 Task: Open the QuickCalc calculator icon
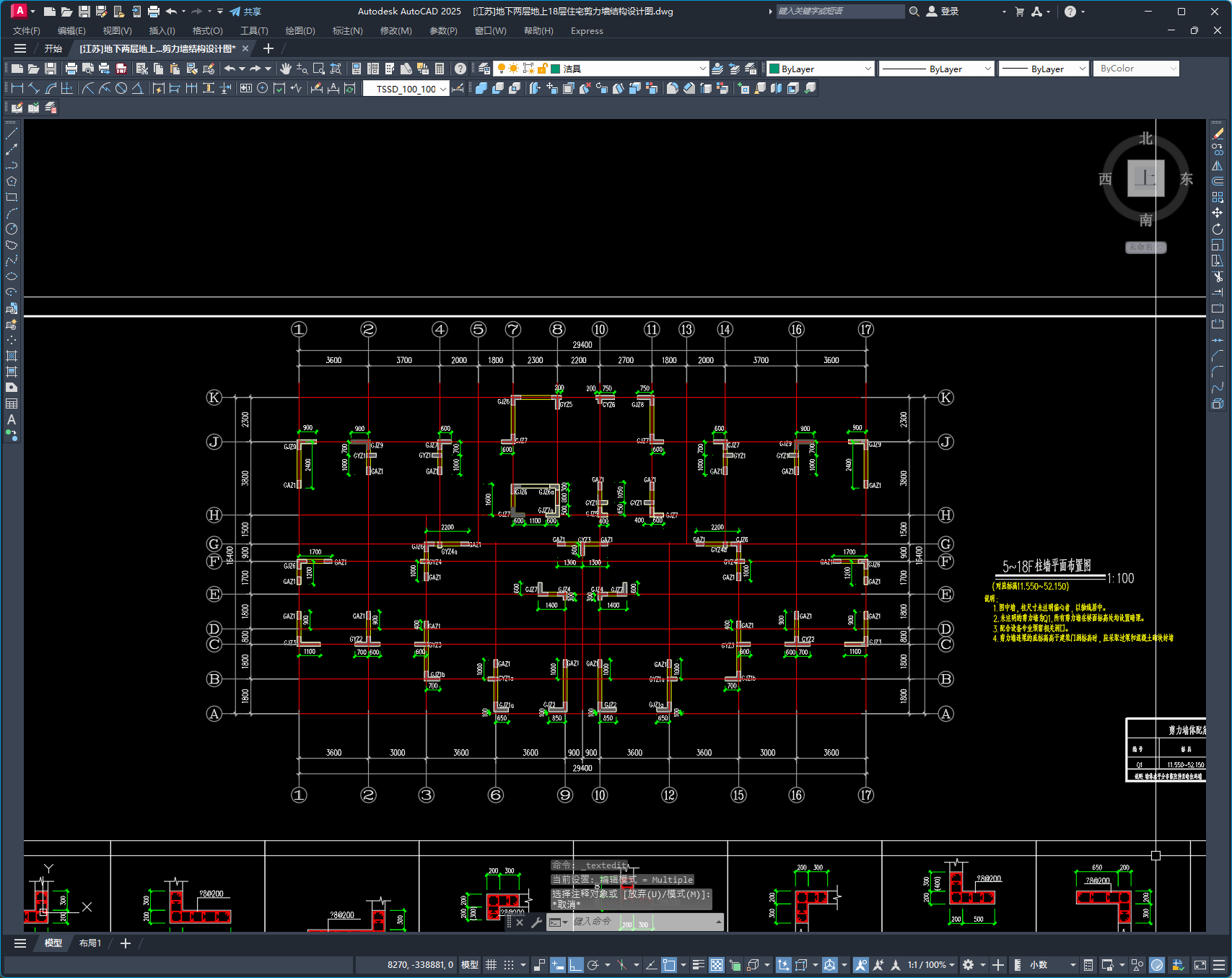click(440, 69)
